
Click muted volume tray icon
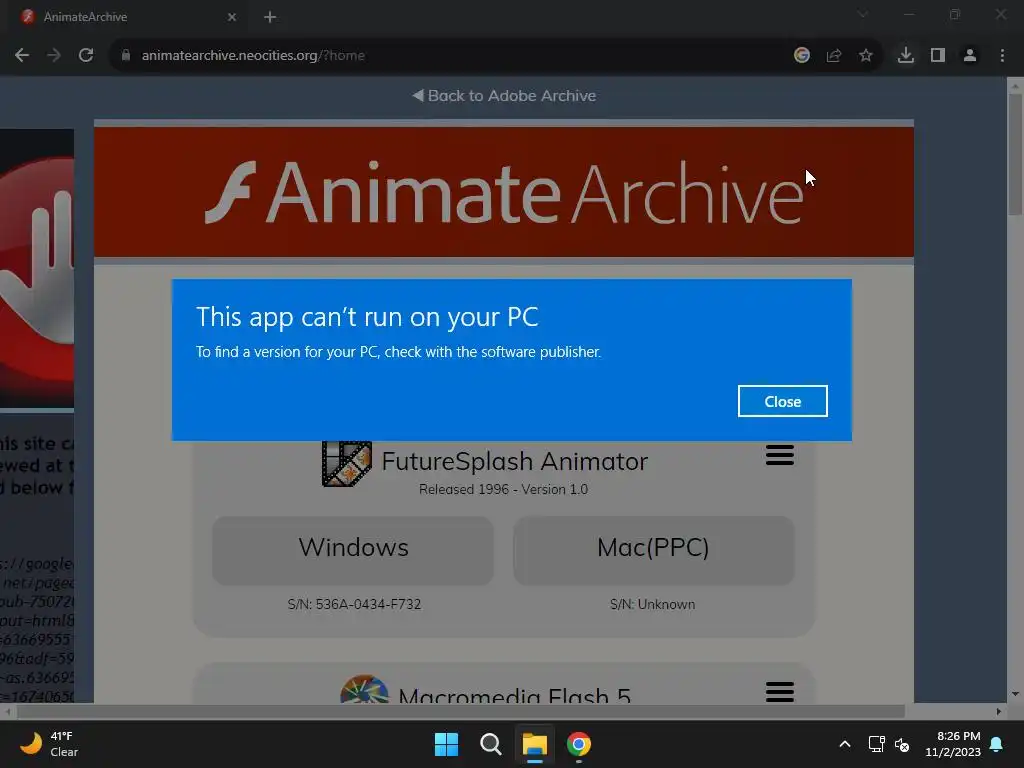coord(902,744)
